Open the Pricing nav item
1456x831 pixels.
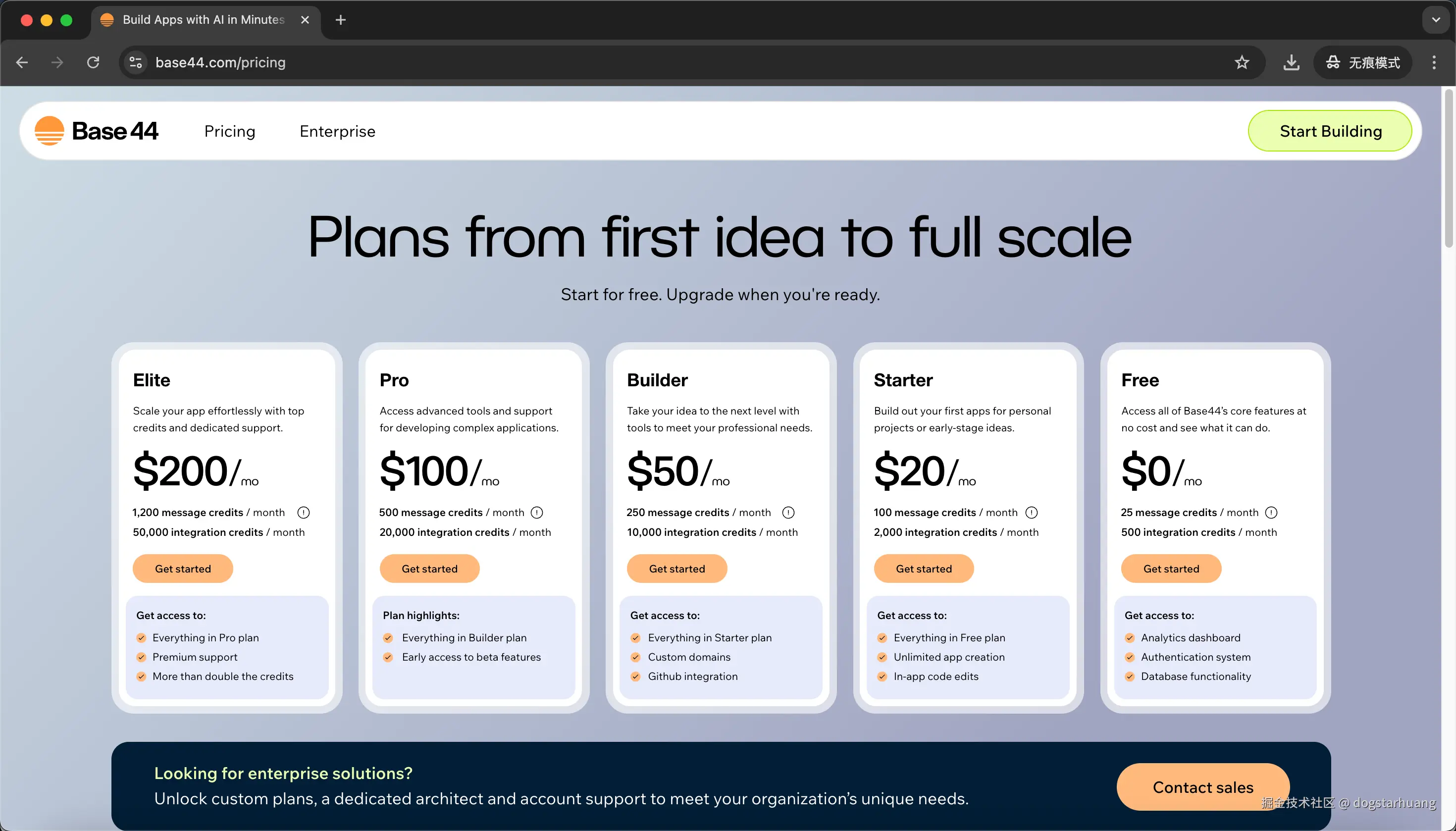(x=229, y=131)
